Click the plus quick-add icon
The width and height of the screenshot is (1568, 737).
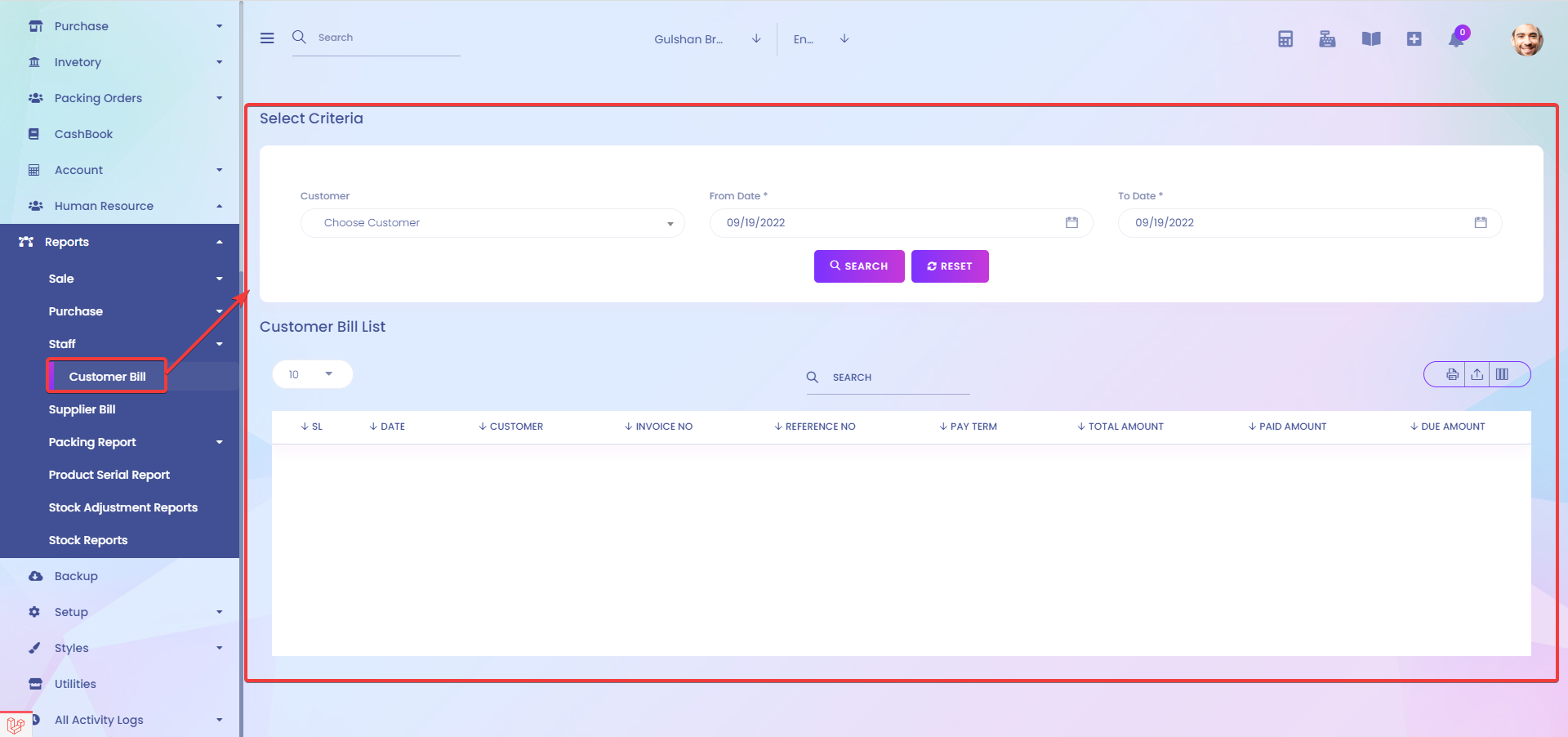pos(1414,38)
